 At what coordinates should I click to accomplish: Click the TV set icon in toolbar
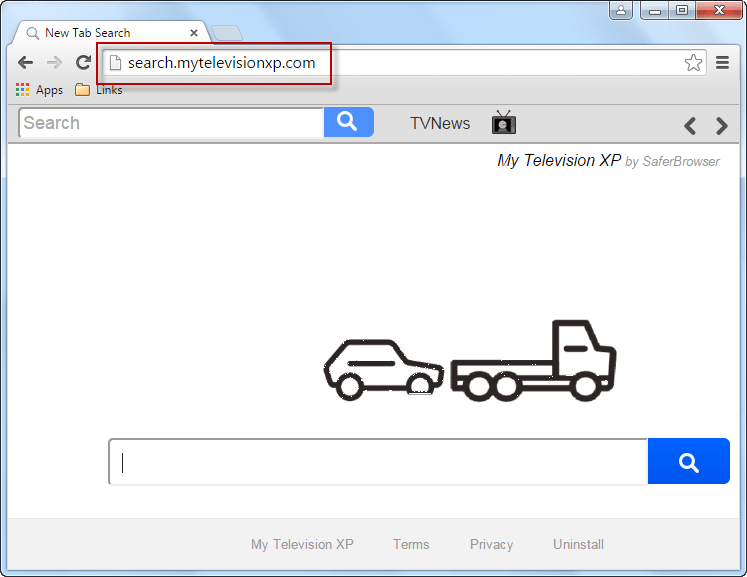tap(504, 122)
